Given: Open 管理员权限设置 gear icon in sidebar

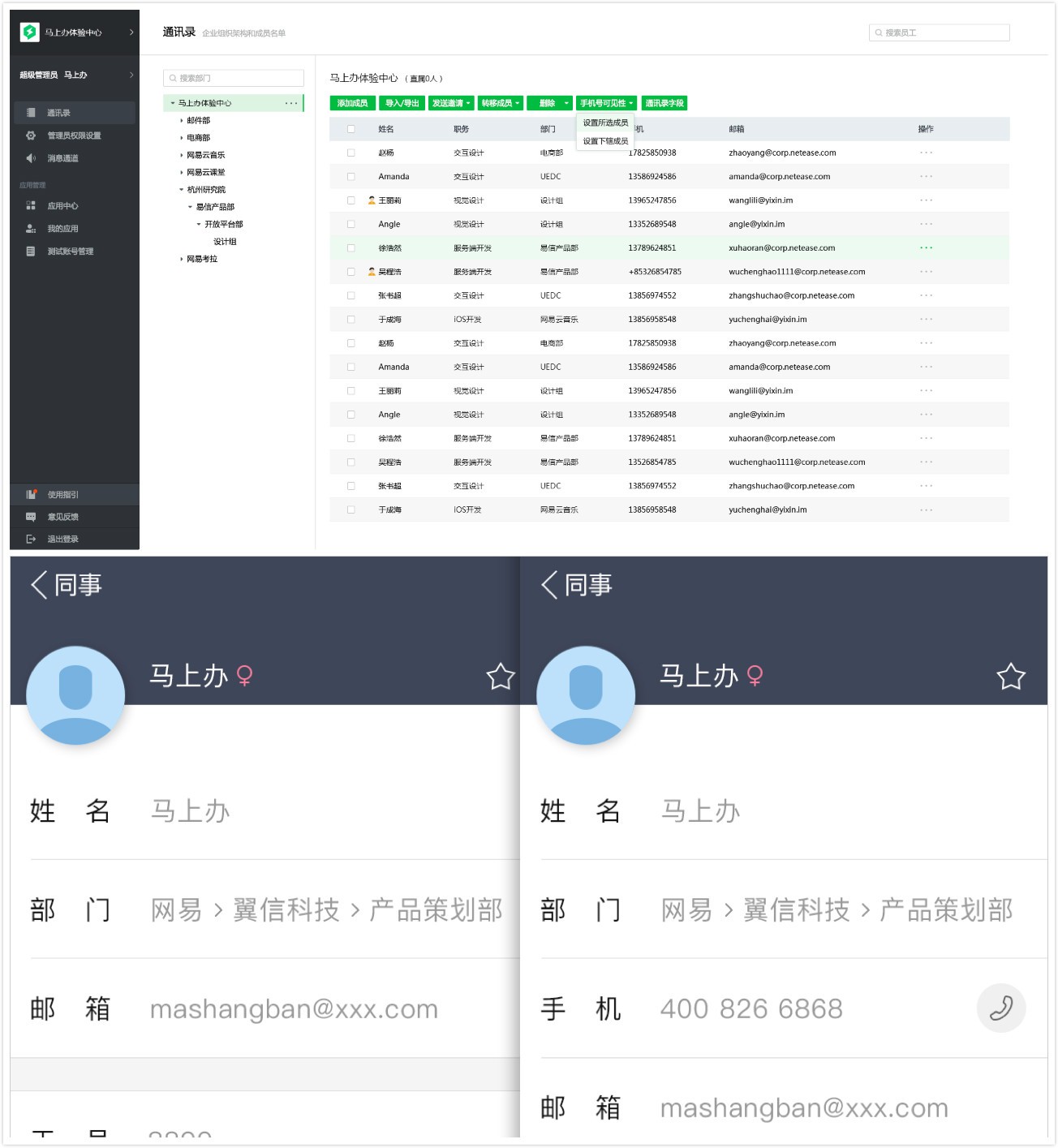Looking at the screenshot, I should click(31, 135).
